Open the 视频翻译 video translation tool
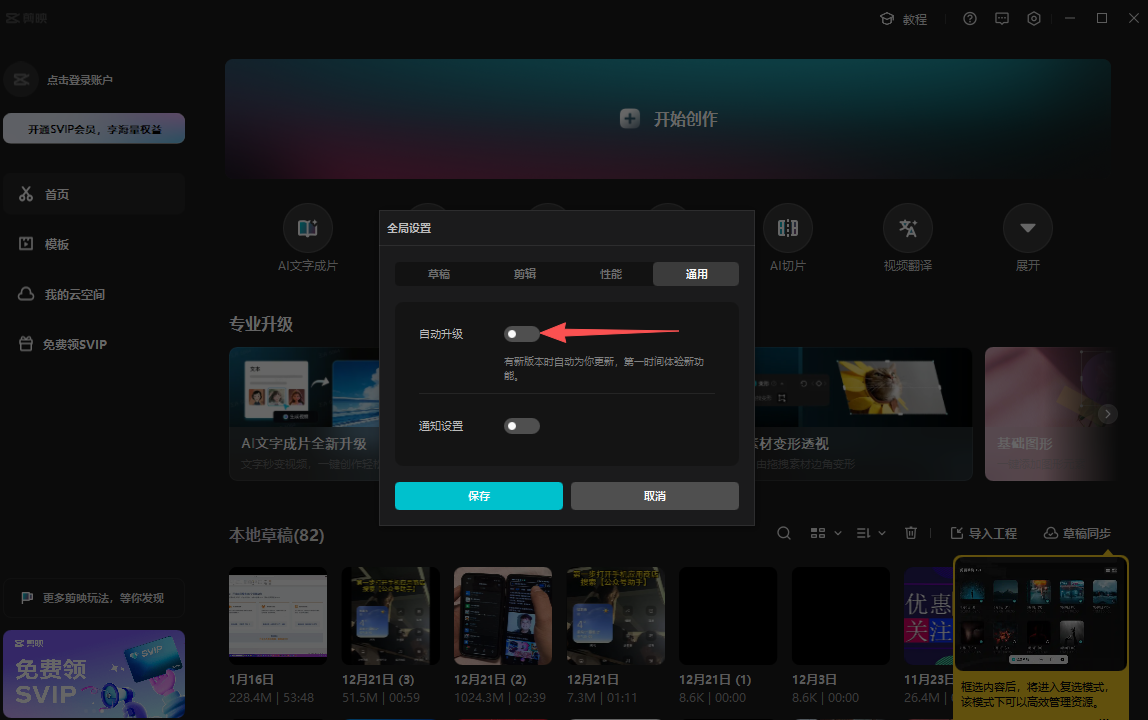This screenshot has height=720, width=1148. click(x=908, y=229)
